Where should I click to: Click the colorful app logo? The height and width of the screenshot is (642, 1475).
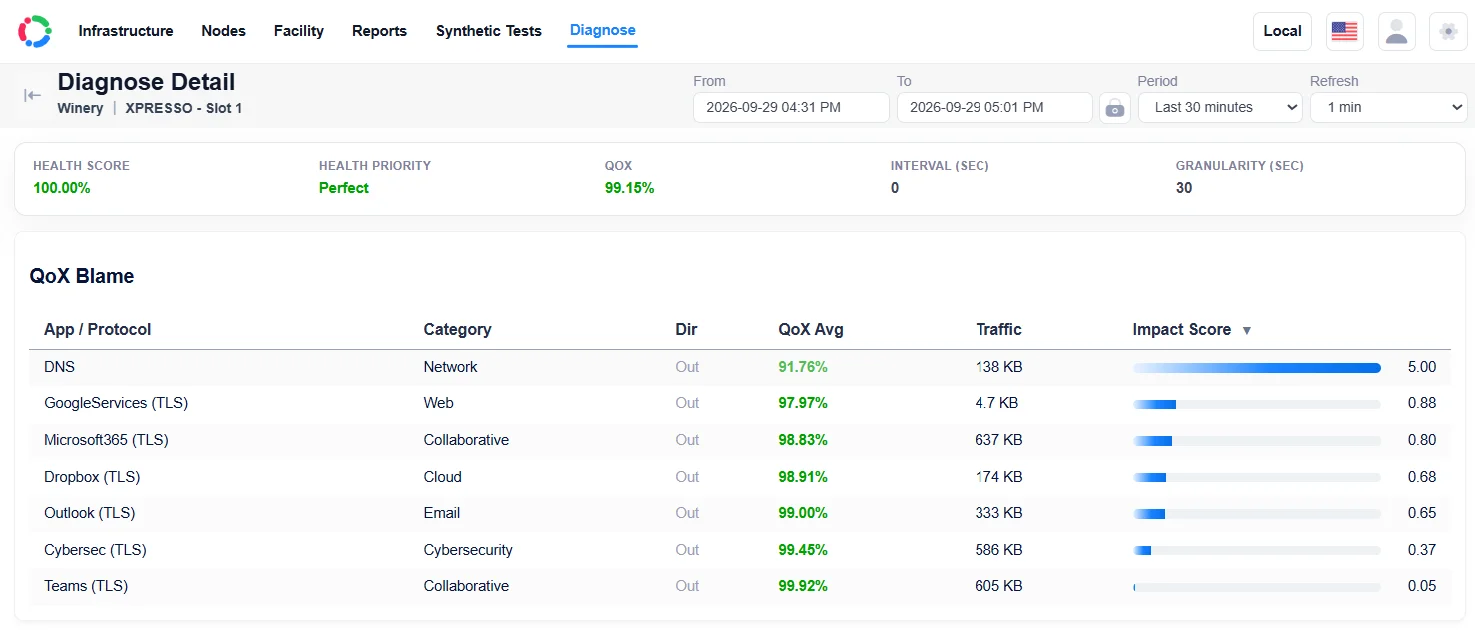pyautogui.click(x=34, y=31)
